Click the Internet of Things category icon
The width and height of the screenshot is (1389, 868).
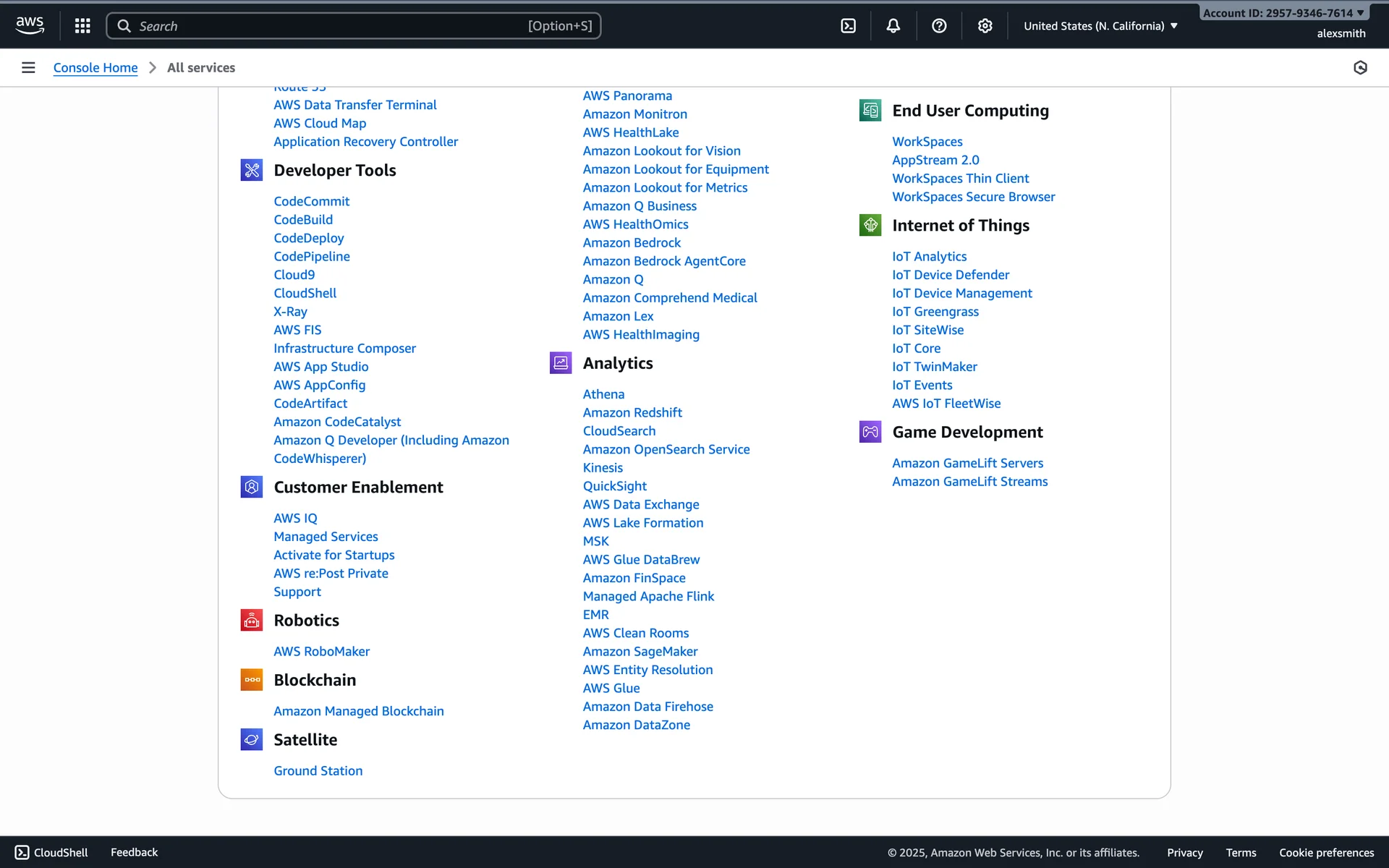pos(870,226)
